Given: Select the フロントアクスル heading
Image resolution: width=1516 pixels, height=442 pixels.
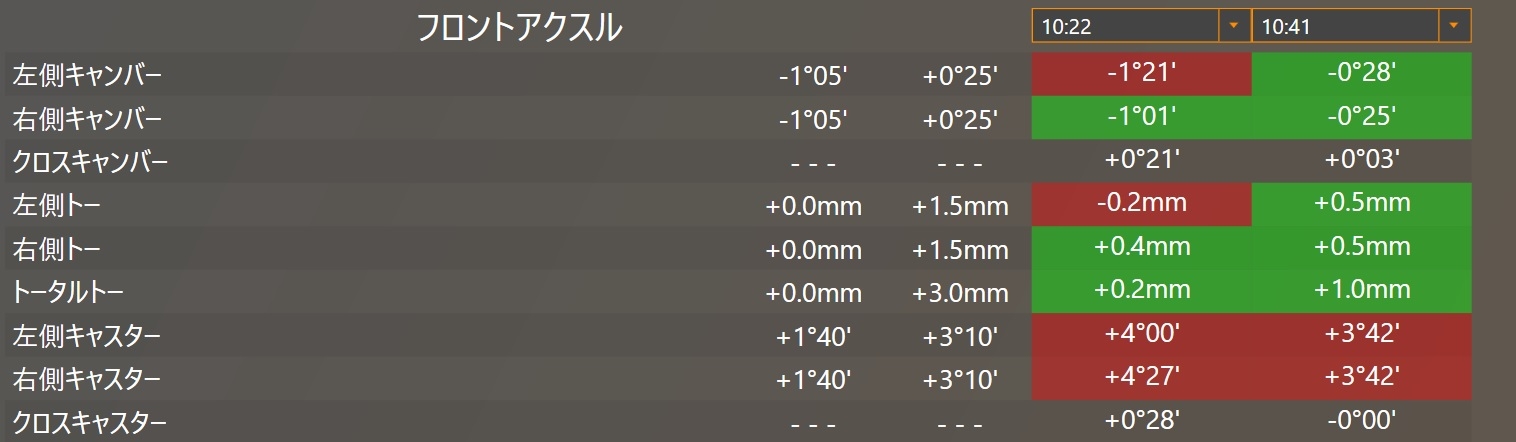Looking at the screenshot, I should click(519, 28).
